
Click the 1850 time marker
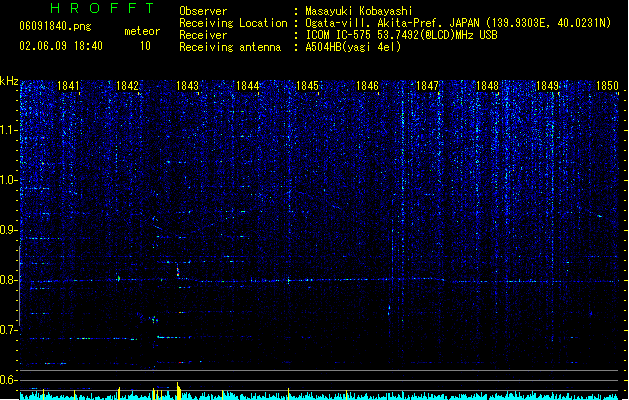(x=607, y=86)
